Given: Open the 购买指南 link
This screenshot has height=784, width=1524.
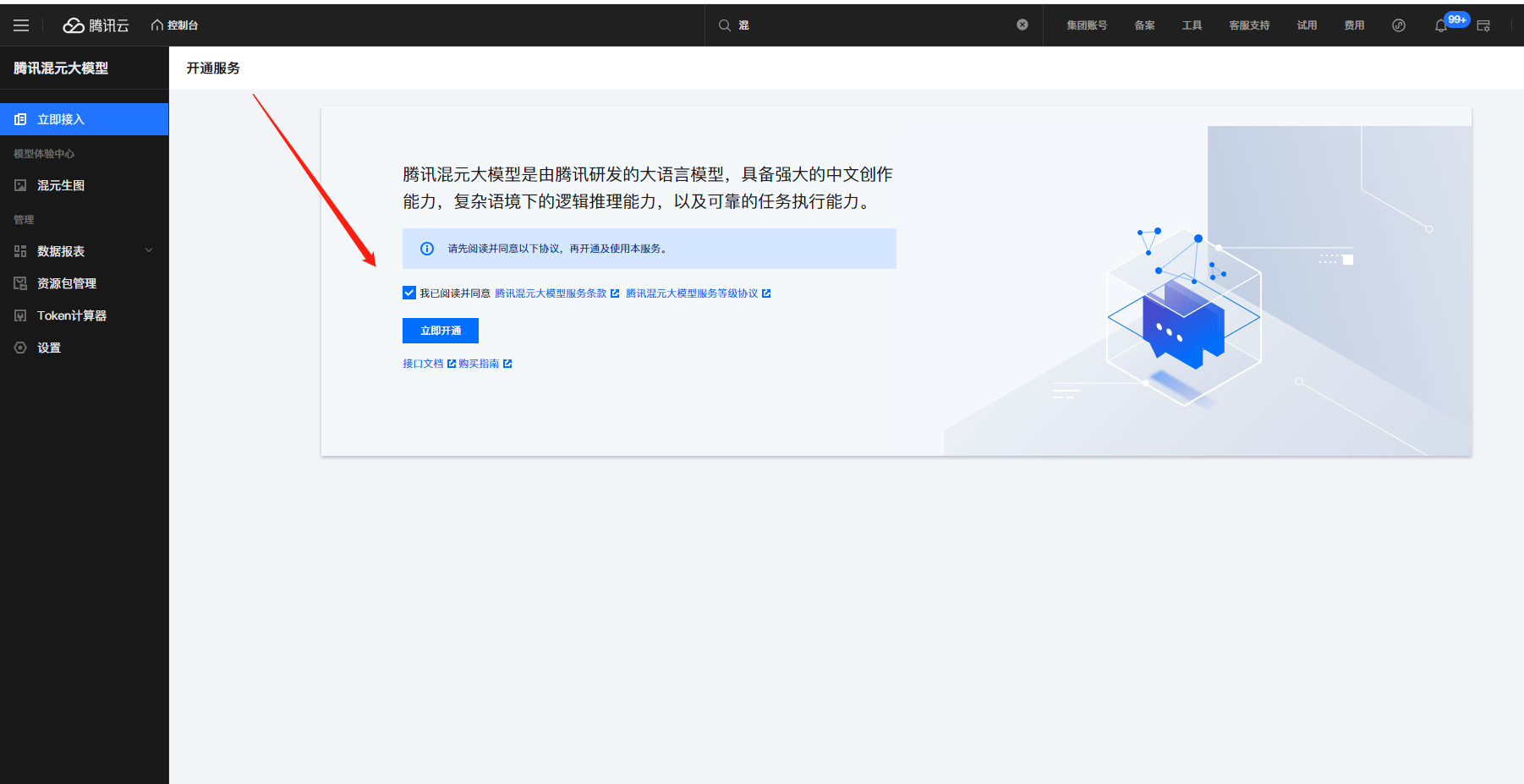Looking at the screenshot, I should point(480,364).
